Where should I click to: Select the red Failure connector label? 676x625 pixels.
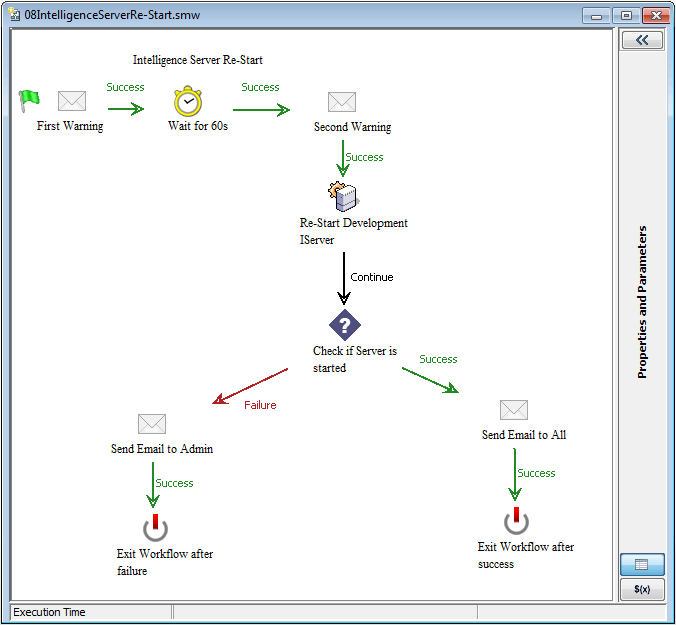(x=260, y=405)
